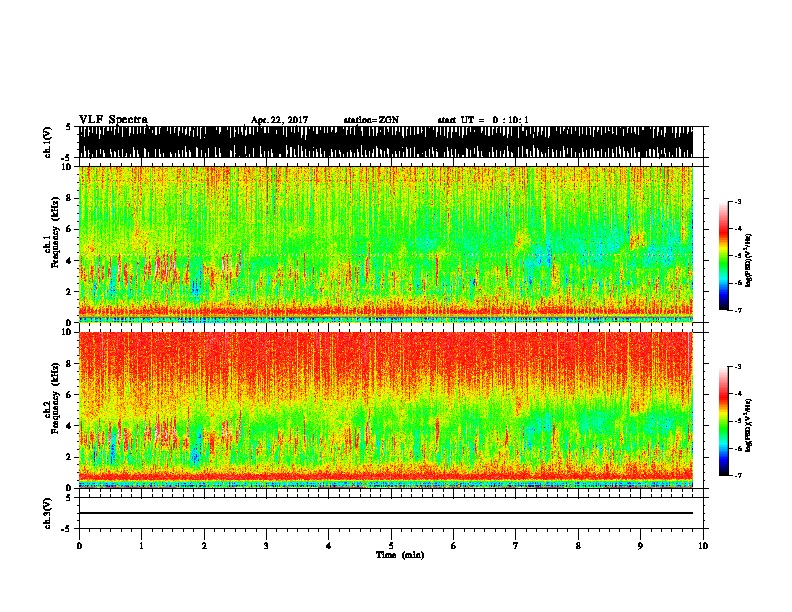Click the 'start UT = 0:10:1' text
This screenshot has height=612, width=792.
click(483, 120)
